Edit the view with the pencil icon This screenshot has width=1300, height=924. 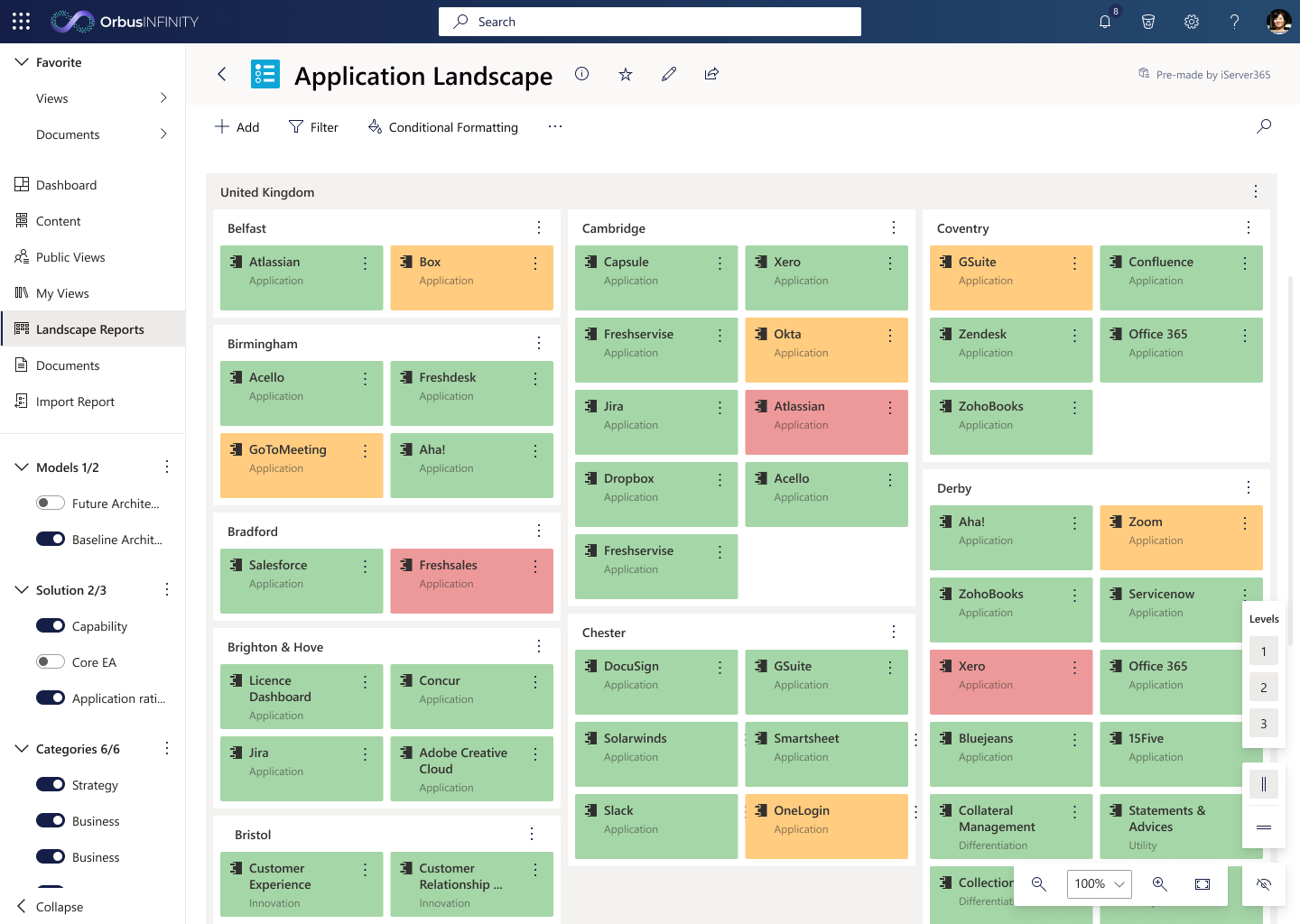[x=669, y=74]
